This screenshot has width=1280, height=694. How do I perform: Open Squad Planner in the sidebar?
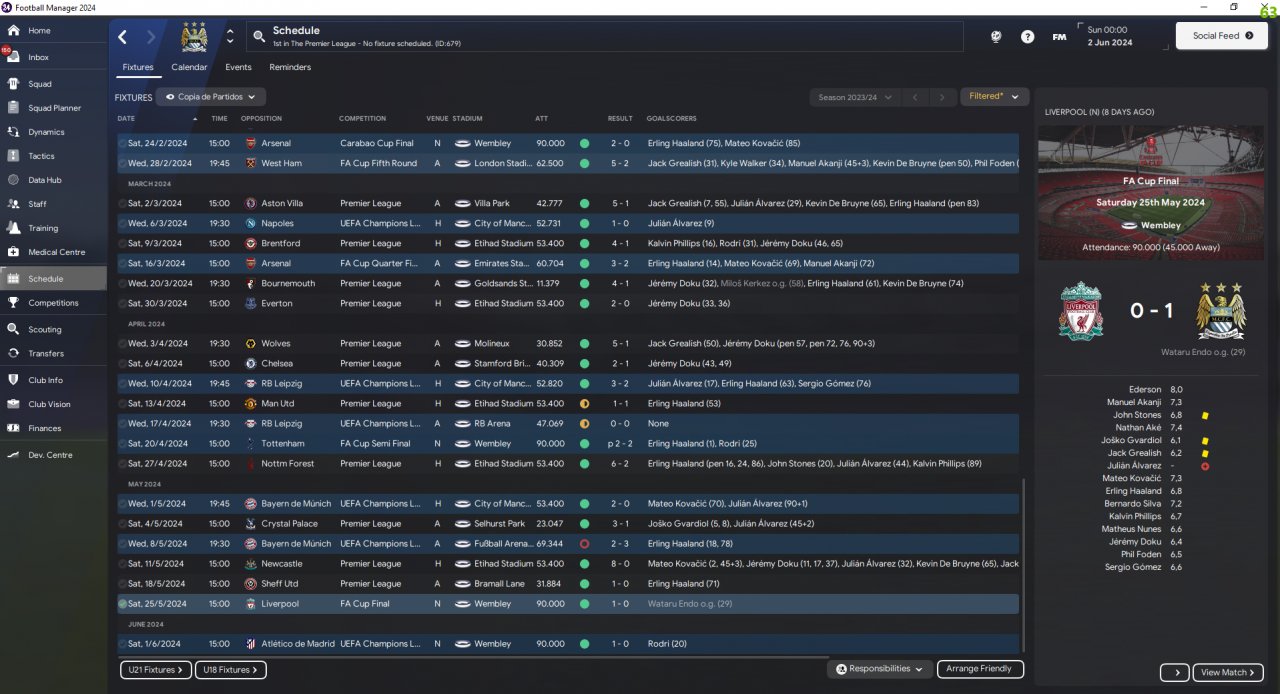click(54, 108)
